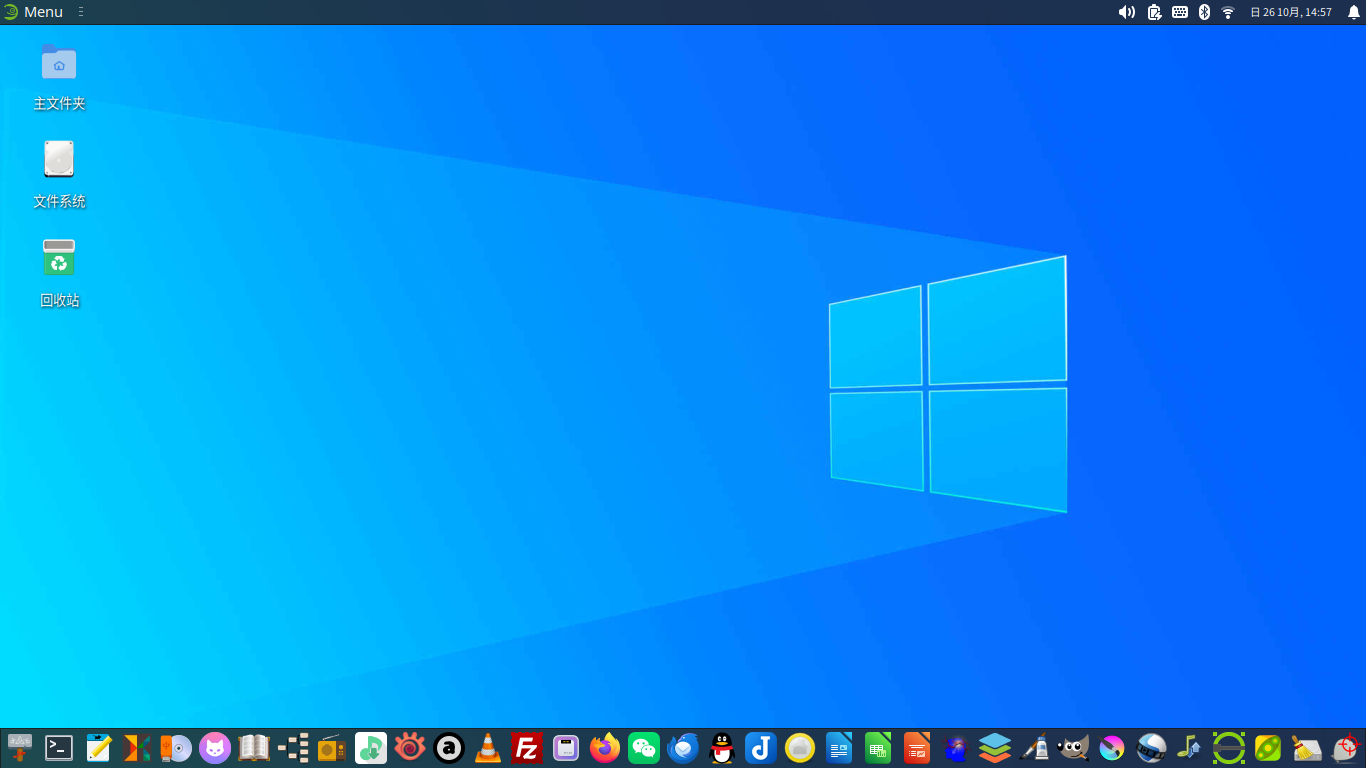The width and height of the screenshot is (1366, 768).
Task: Open the panel handle next to Menu
Action: (x=81, y=12)
